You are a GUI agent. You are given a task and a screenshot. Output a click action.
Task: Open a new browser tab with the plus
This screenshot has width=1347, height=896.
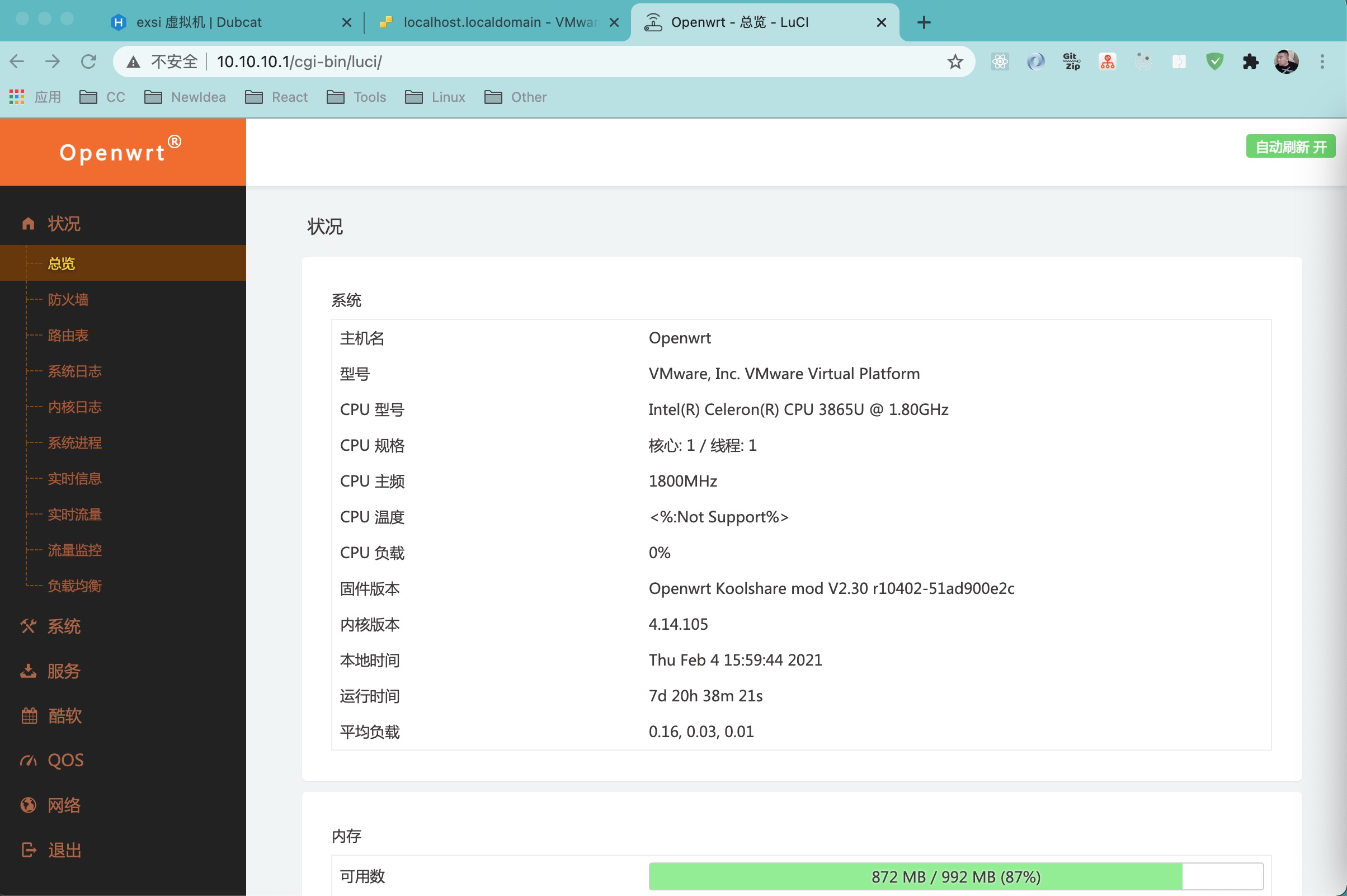pyautogui.click(x=924, y=22)
